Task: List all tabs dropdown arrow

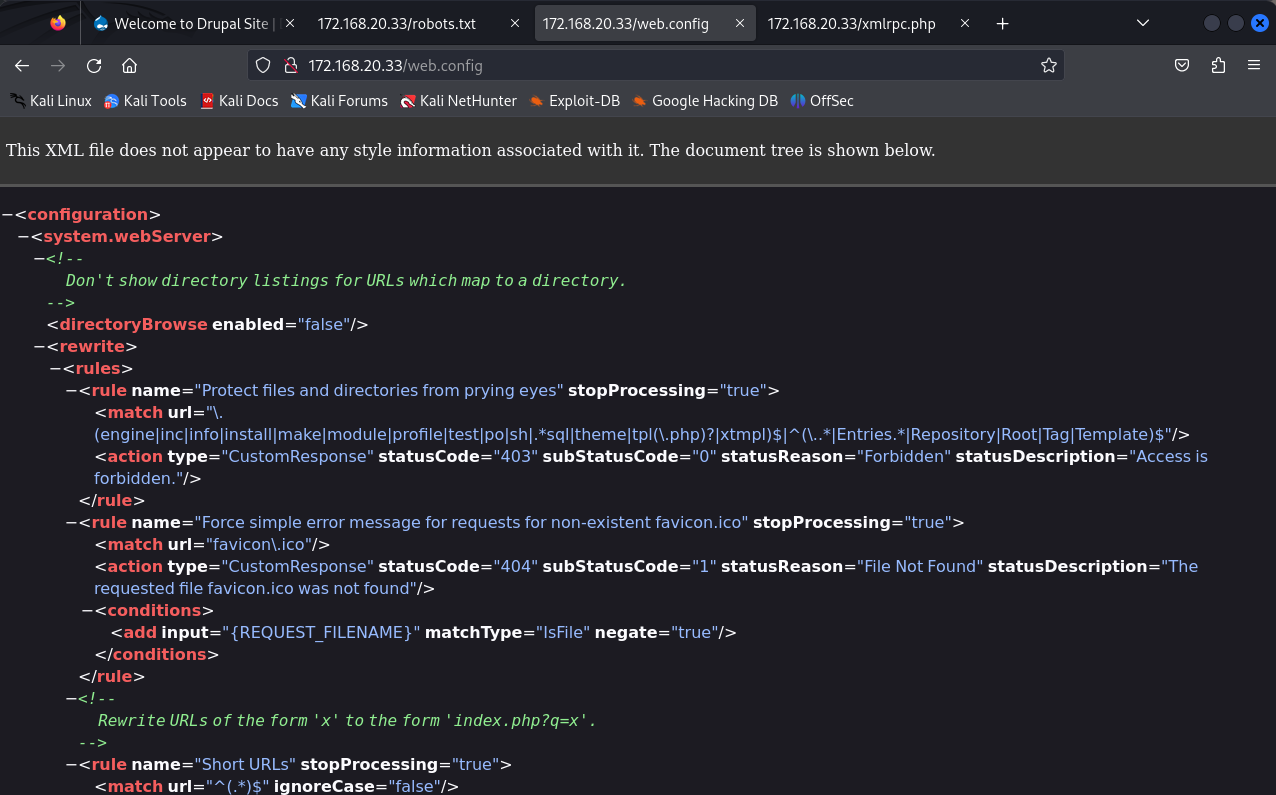Action: pos(1144,23)
